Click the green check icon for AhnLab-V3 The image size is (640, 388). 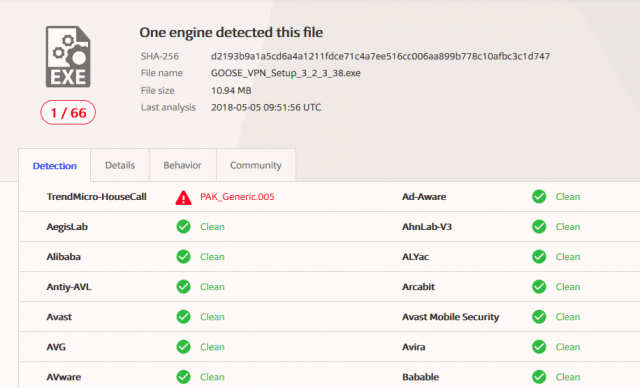[x=539, y=226]
